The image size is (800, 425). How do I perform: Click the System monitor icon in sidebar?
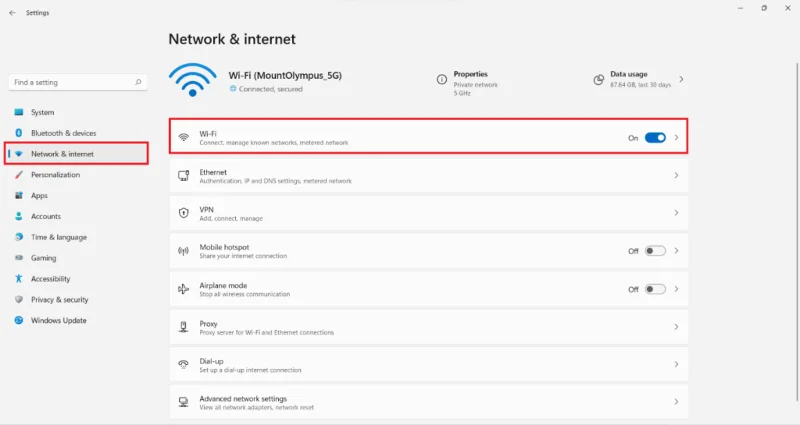coord(19,112)
